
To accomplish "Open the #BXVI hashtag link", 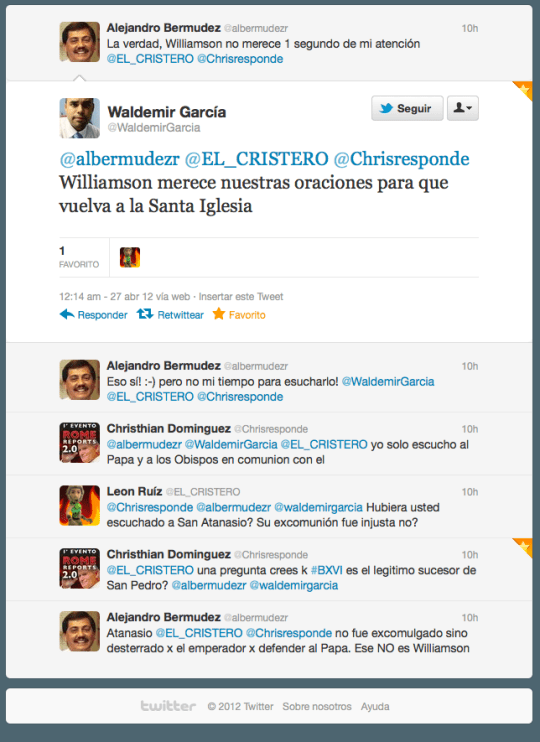I will tap(327, 570).
